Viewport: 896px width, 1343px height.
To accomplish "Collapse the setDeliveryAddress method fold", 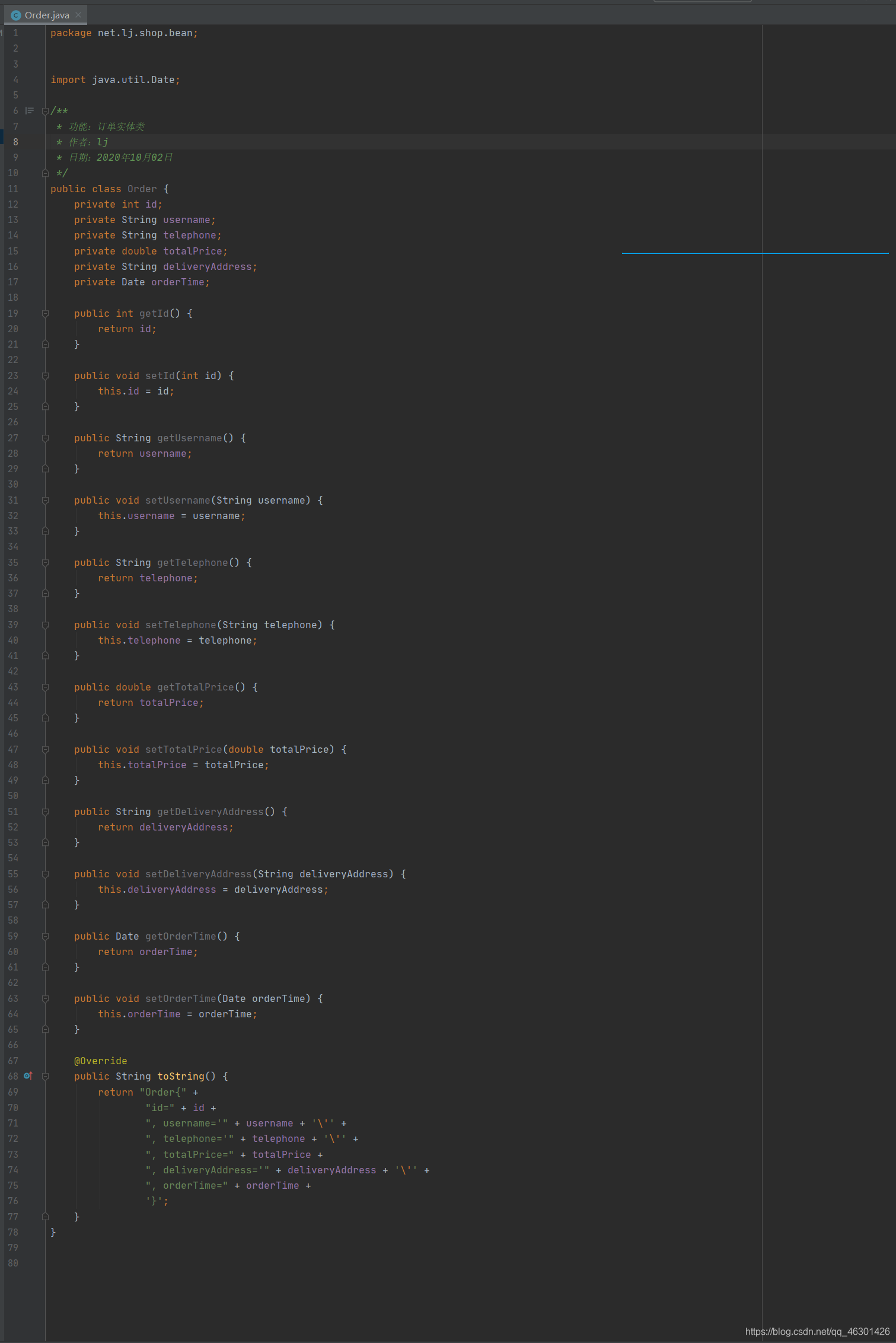I will [45, 874].
